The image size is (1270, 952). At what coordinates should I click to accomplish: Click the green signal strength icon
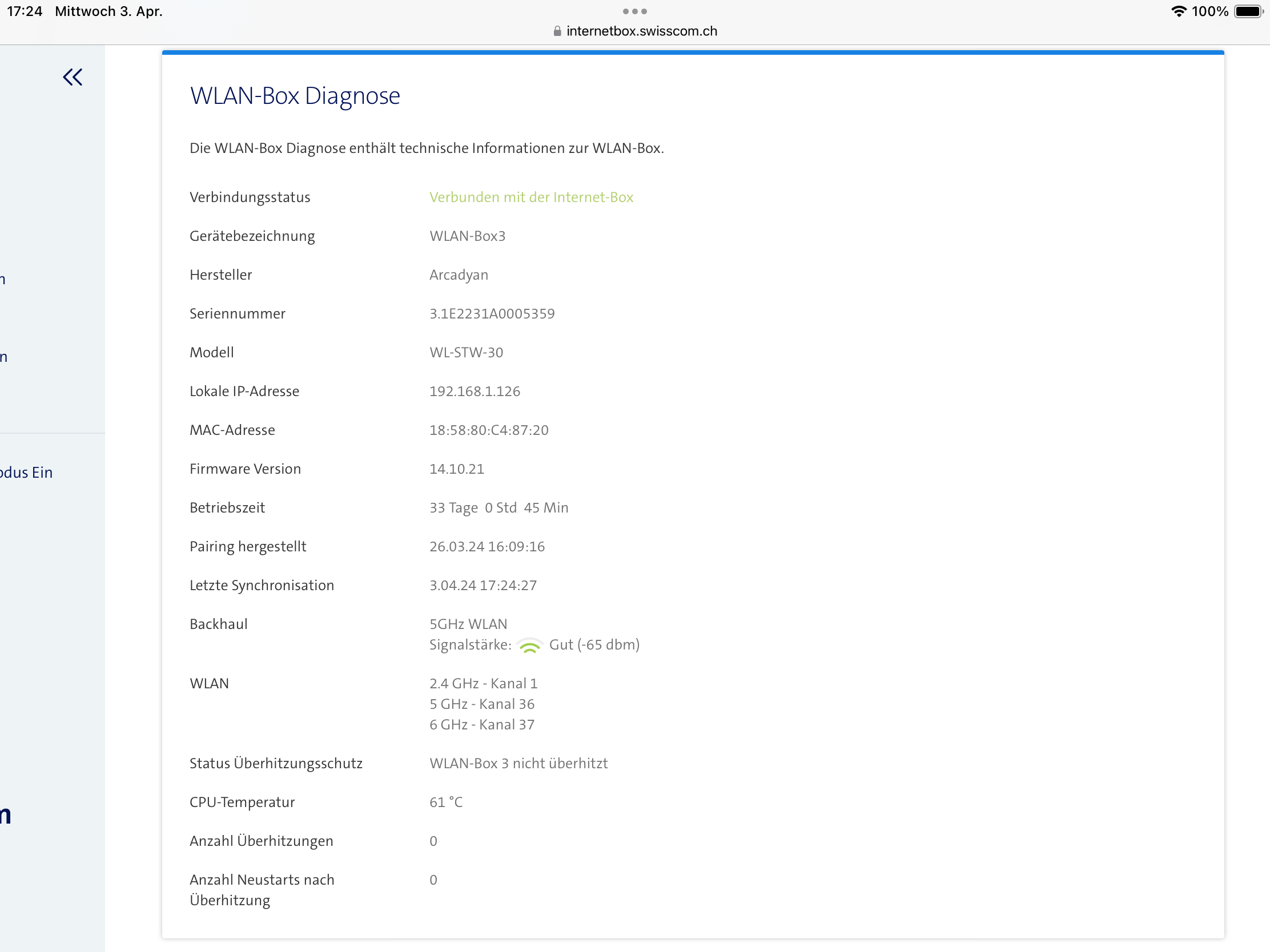point(529,646)
